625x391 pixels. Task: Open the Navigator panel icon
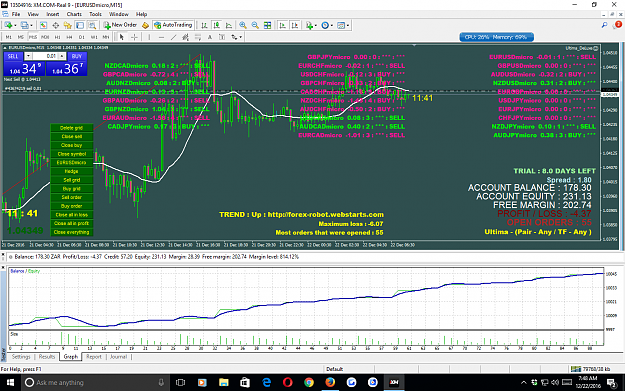click(x=67, y=25)
